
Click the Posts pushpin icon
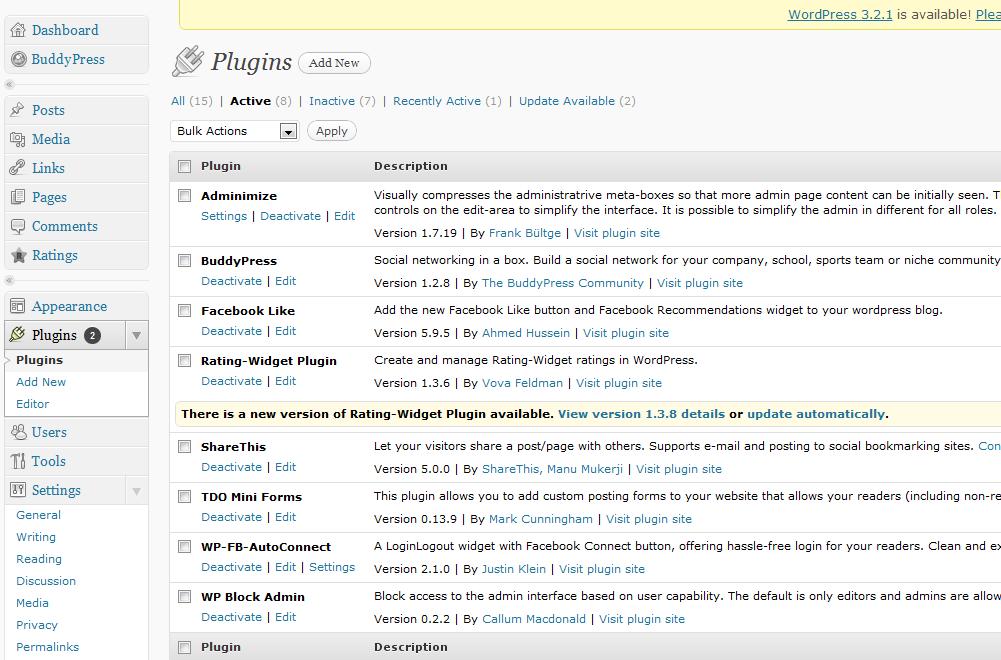coord(18,110)
